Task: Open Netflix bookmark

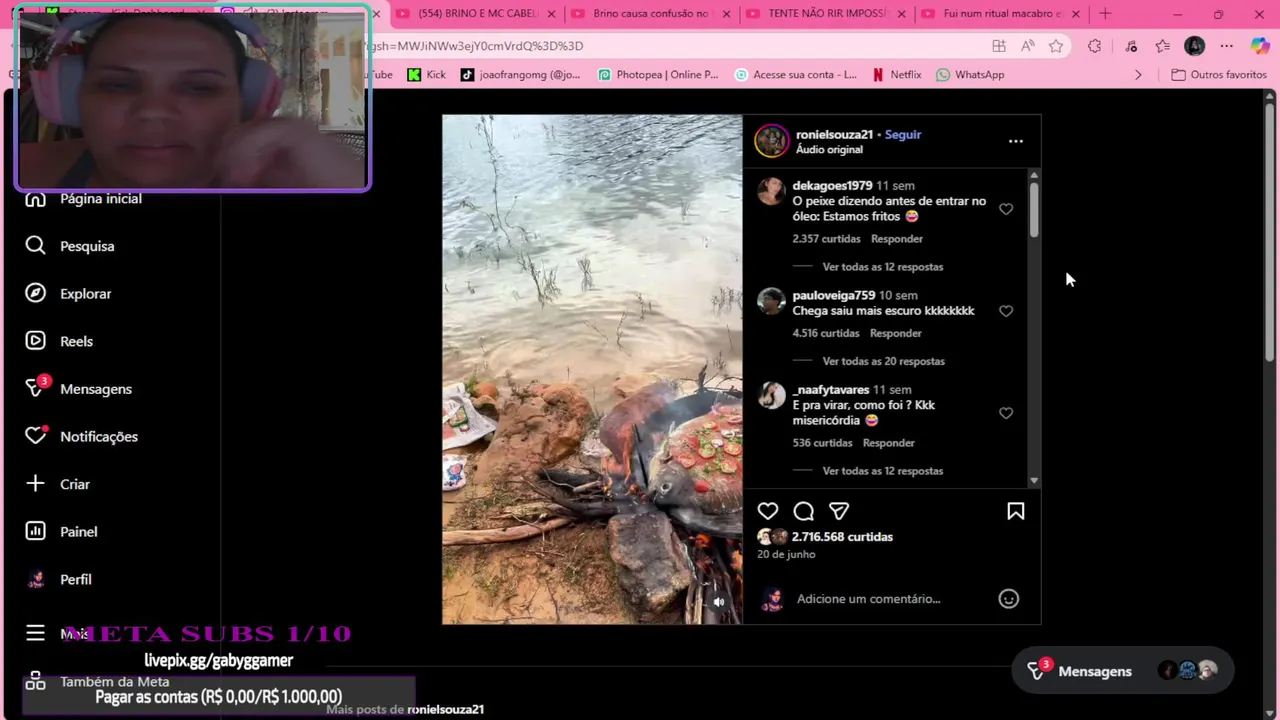Action: tap(896, 74)
